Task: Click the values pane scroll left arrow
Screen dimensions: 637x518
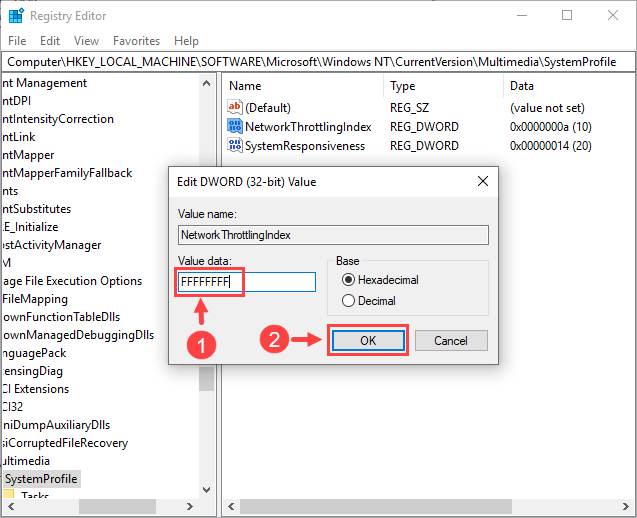Action: (x=231, y=507)
